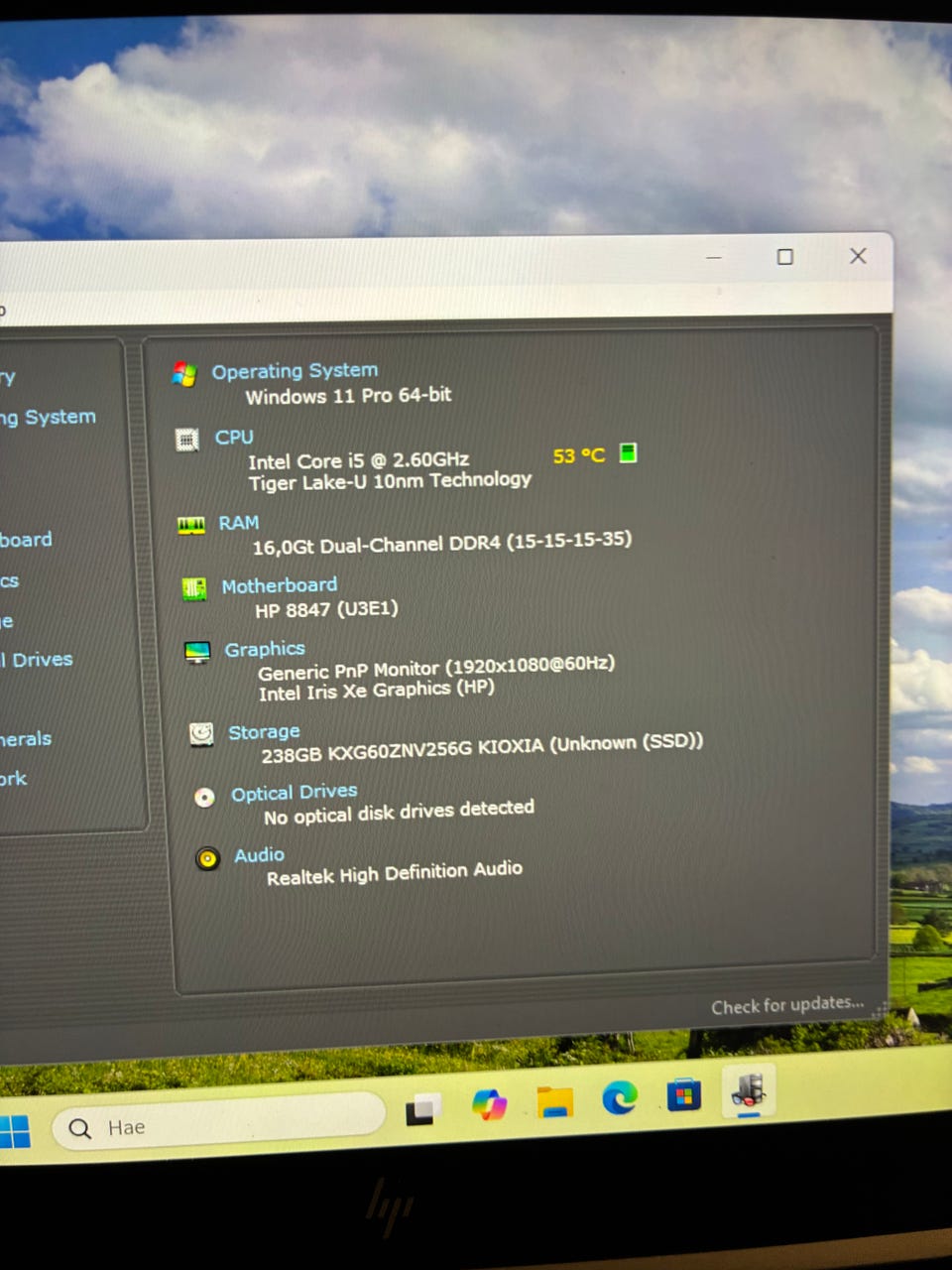The image size is (952, 1270).
Task: Open the Operating System heading in the summary
Action: tap(295, 371)
